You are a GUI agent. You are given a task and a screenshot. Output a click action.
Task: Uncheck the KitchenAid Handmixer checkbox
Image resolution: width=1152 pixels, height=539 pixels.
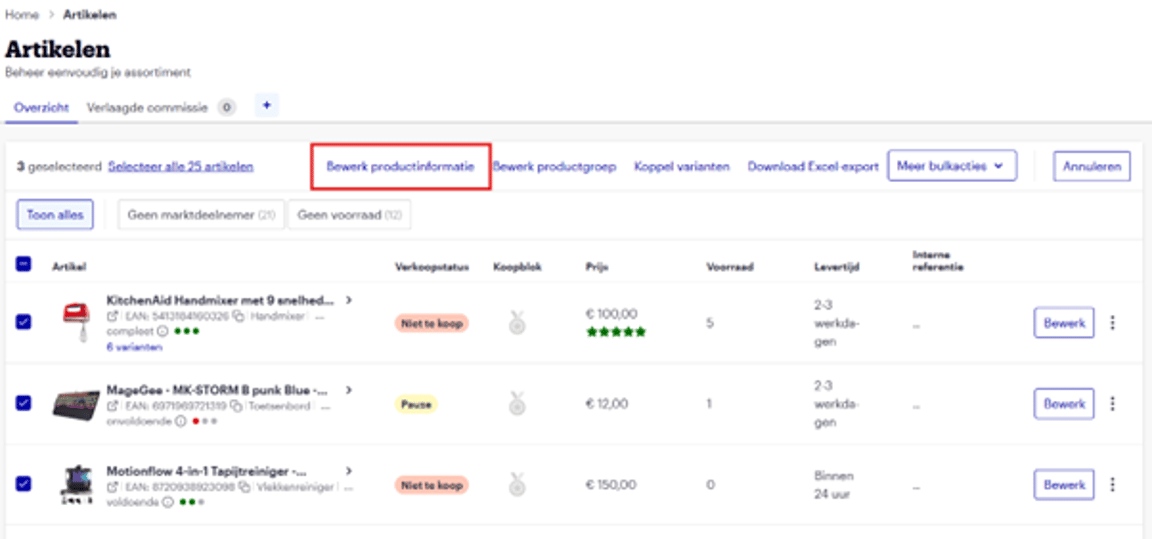pyautogui.click(x=24, y=322)
